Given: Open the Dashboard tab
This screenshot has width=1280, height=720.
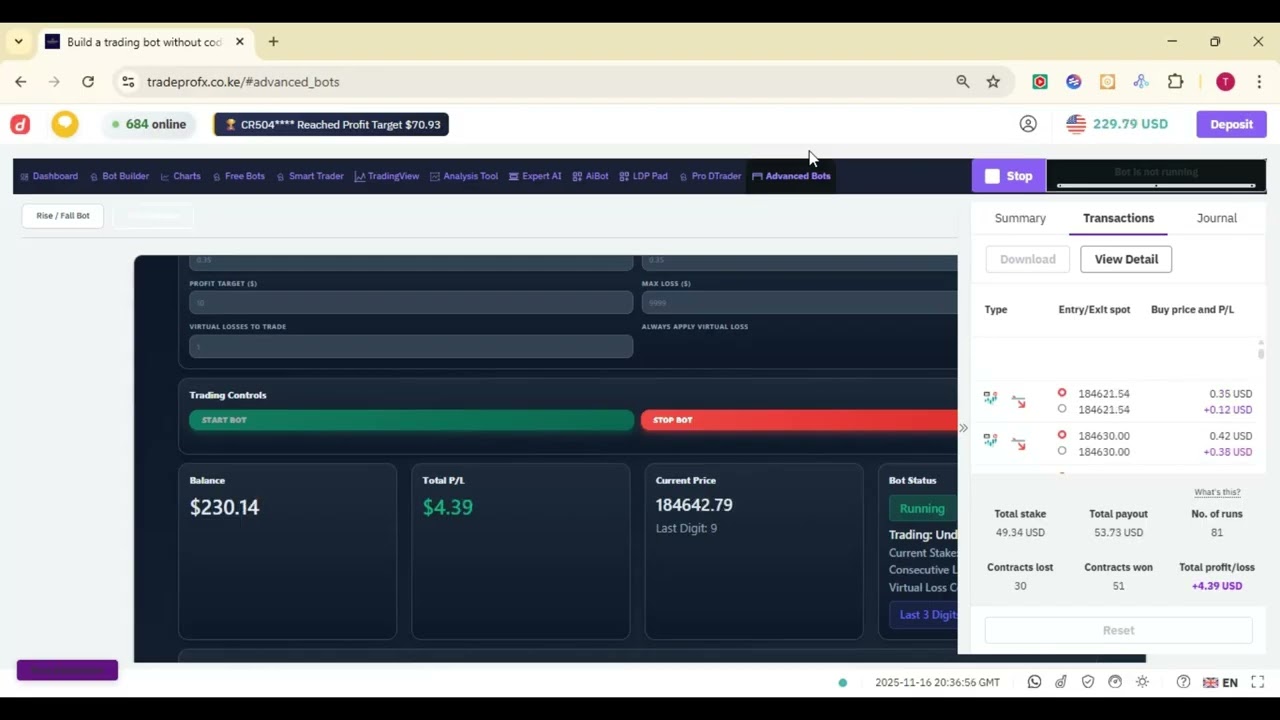Looking at the screenshot, I should [49, 176].
